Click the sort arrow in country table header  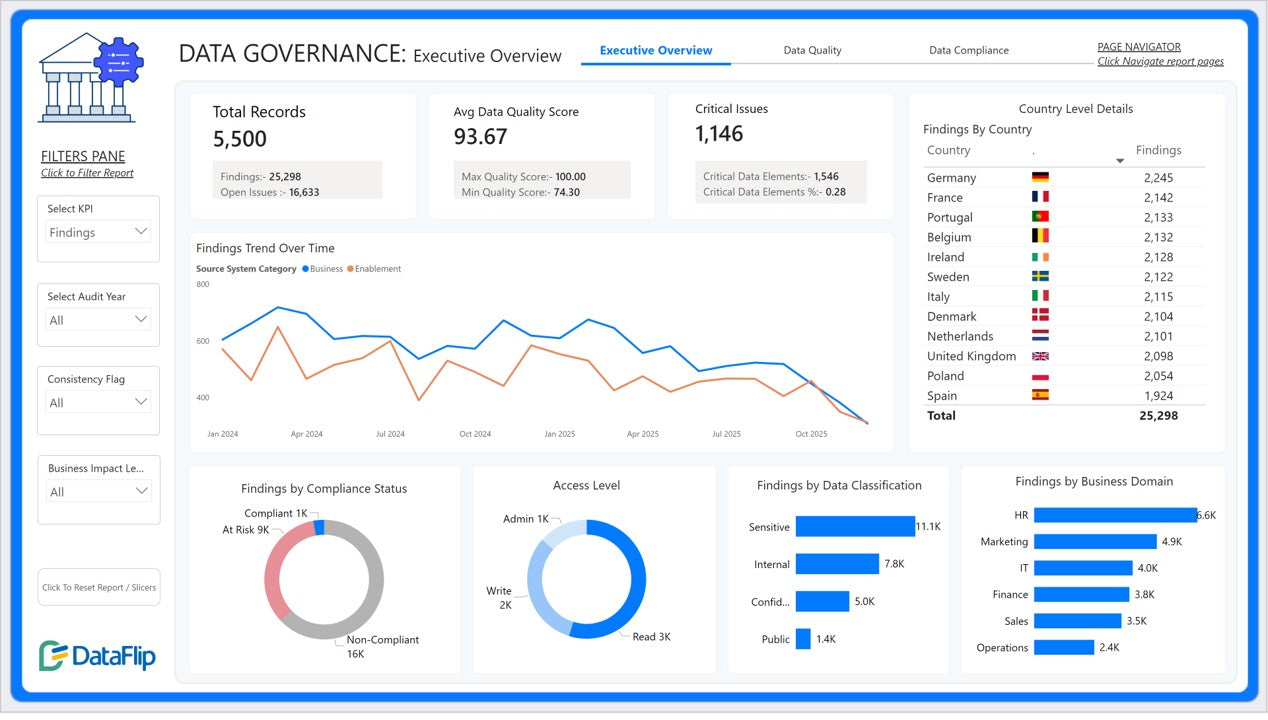tap(1120, 161)
